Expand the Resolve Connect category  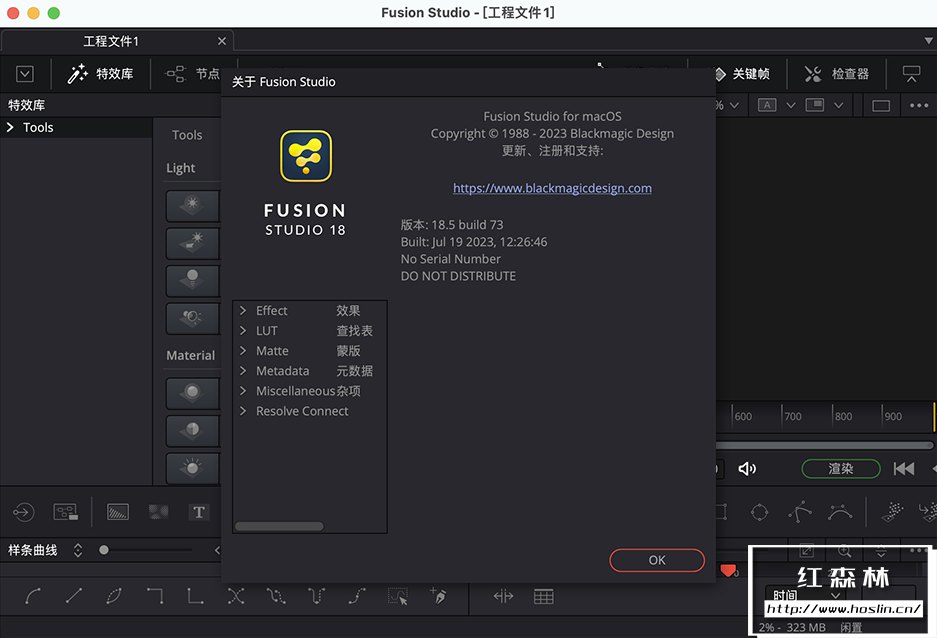(243, 411)
